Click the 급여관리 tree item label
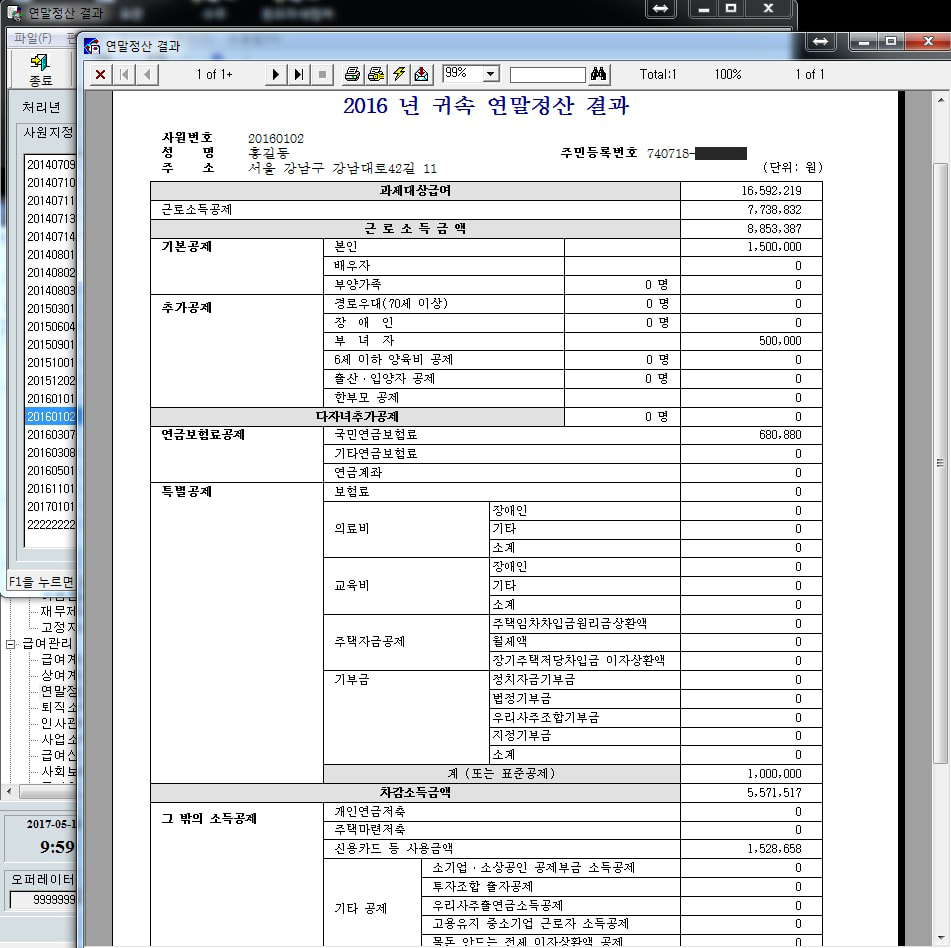The height and width of the screenshot is (948, 951). 48,643
